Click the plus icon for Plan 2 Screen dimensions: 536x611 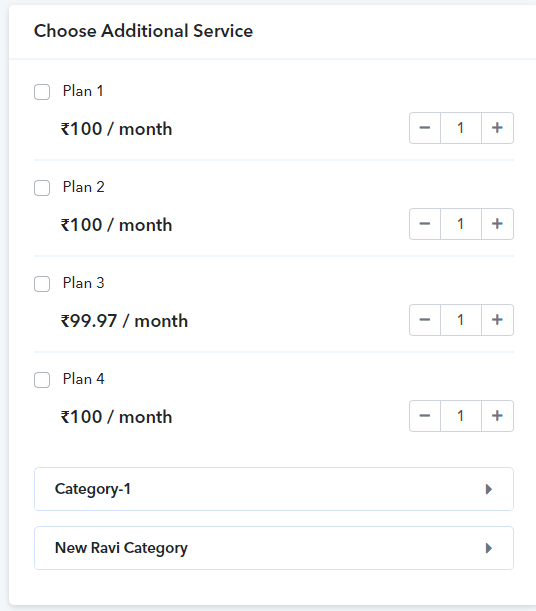pyautogui.click(x=497, y=224)
